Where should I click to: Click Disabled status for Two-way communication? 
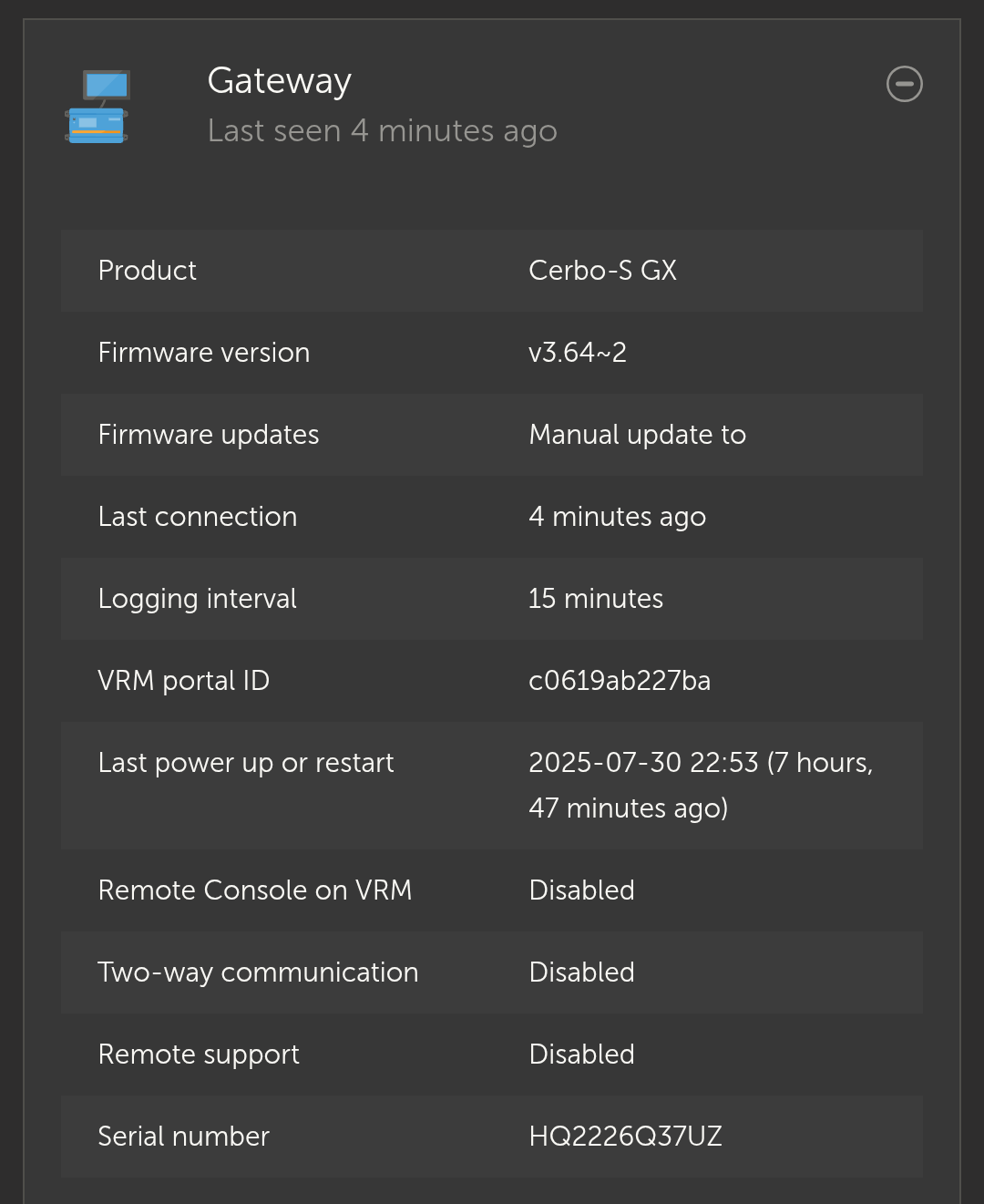(x=581, y=972)
